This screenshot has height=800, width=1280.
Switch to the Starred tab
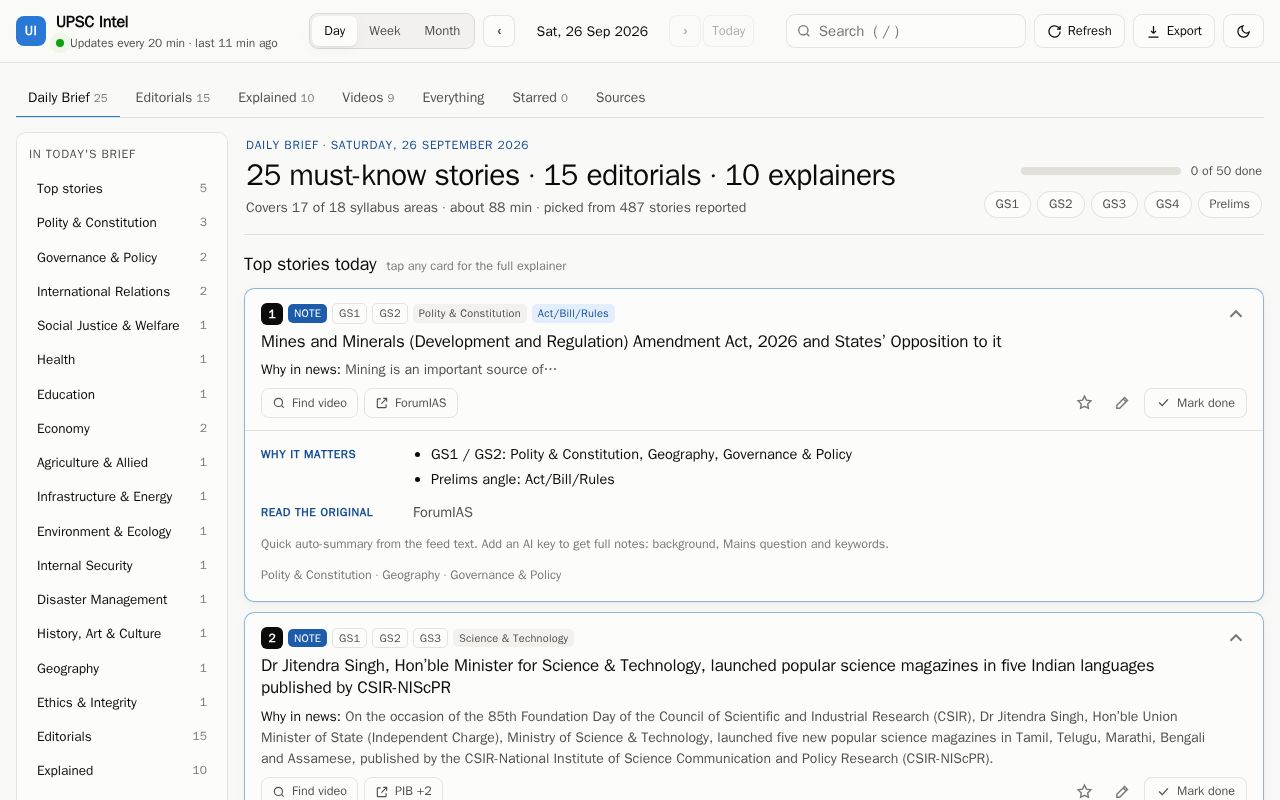[540, 97]
